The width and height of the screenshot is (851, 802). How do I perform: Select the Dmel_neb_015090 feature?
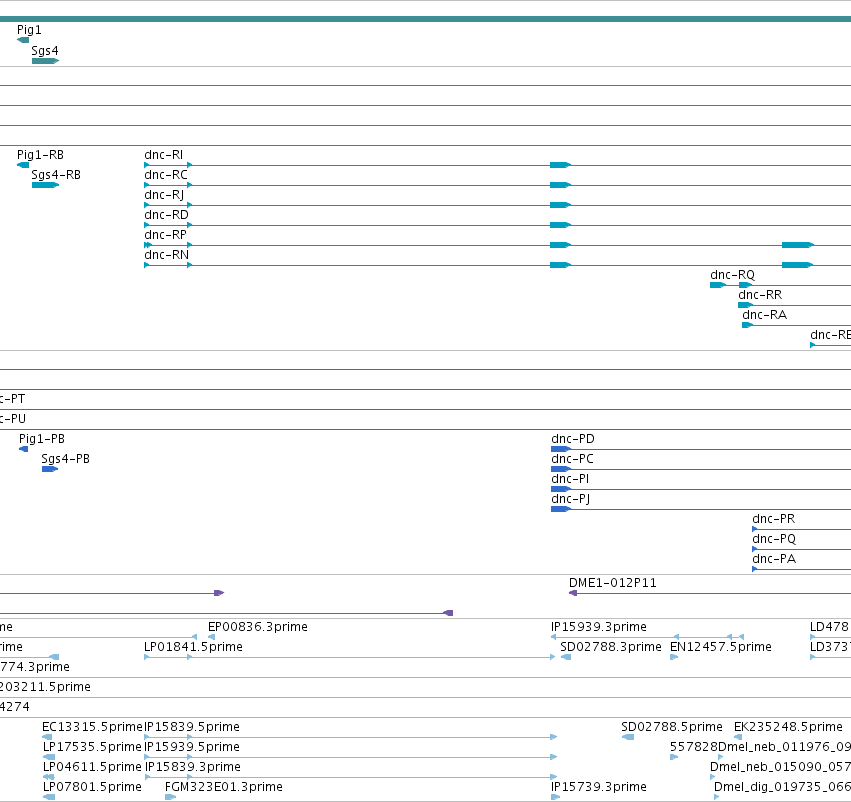(x=712, y=777)
